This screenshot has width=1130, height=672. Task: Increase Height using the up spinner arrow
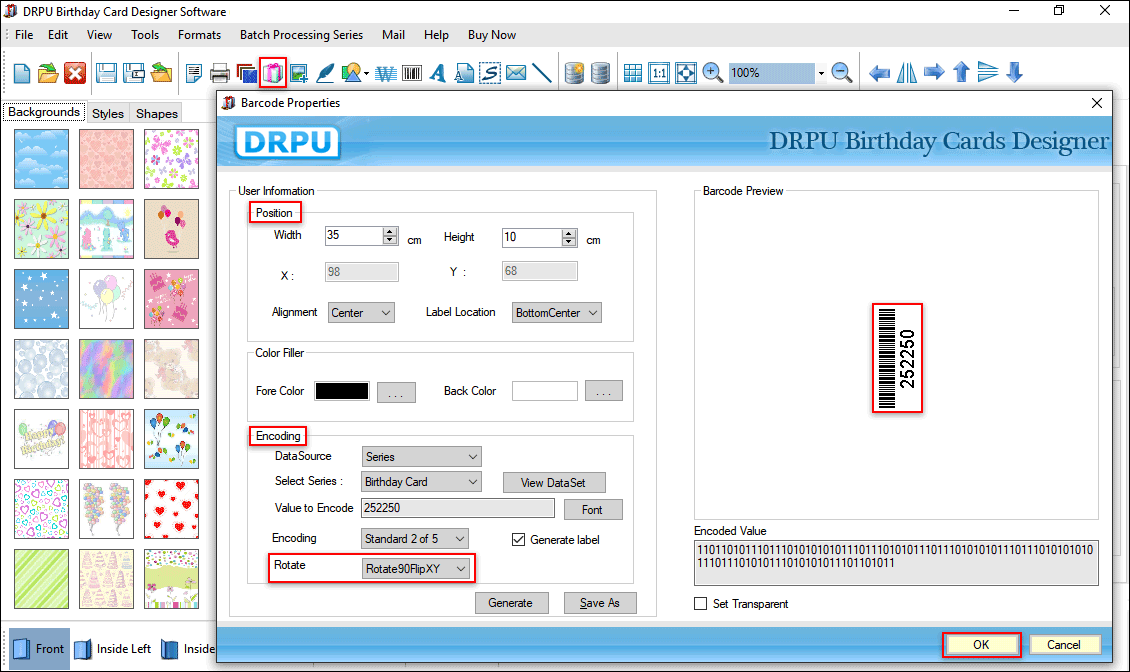(569, 233)
